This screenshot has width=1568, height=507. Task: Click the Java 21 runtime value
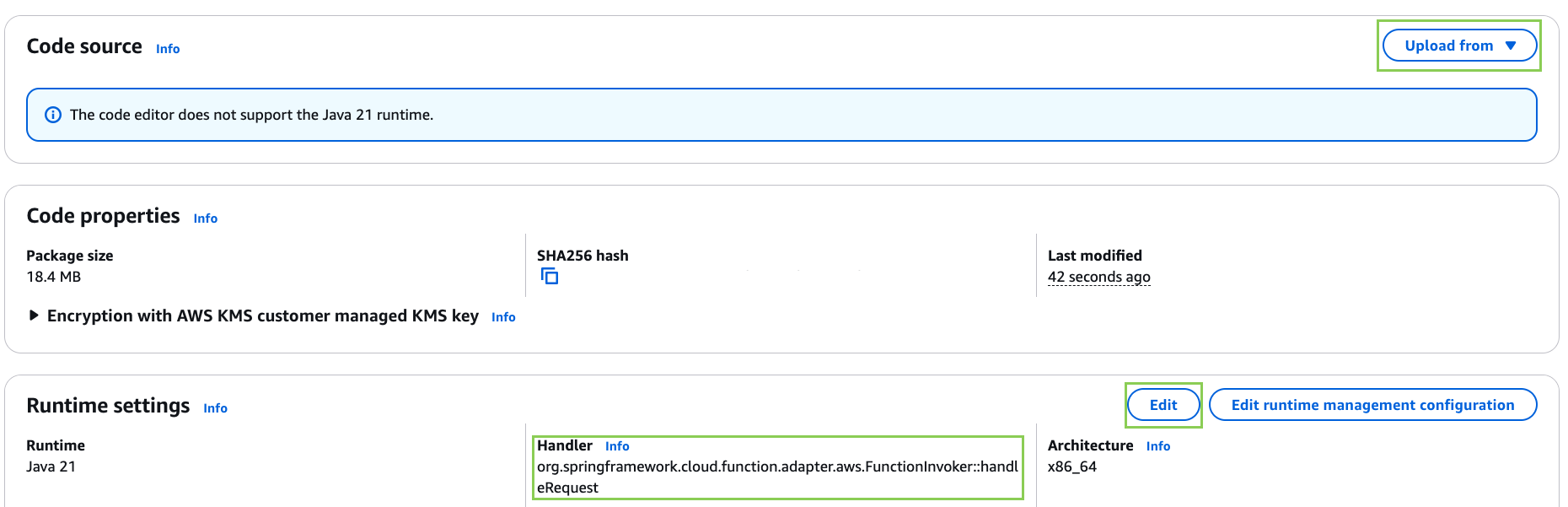[51, 467]
